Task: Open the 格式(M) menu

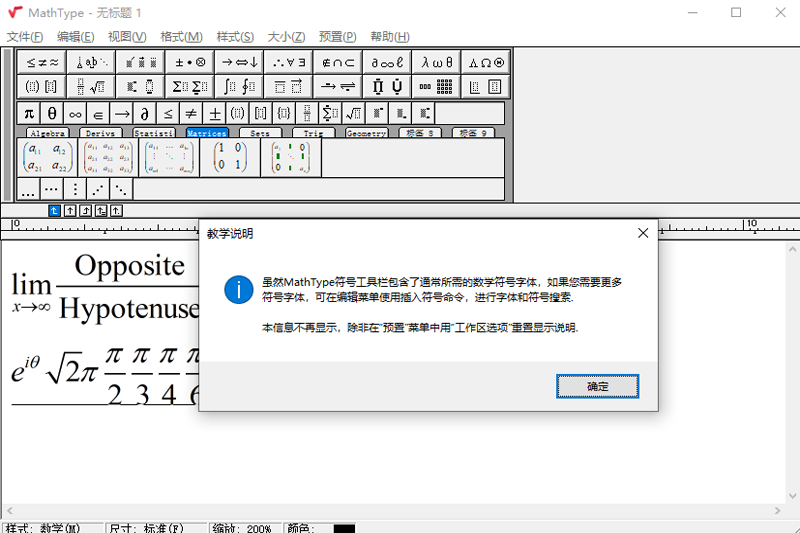Action: click(181, 37)
